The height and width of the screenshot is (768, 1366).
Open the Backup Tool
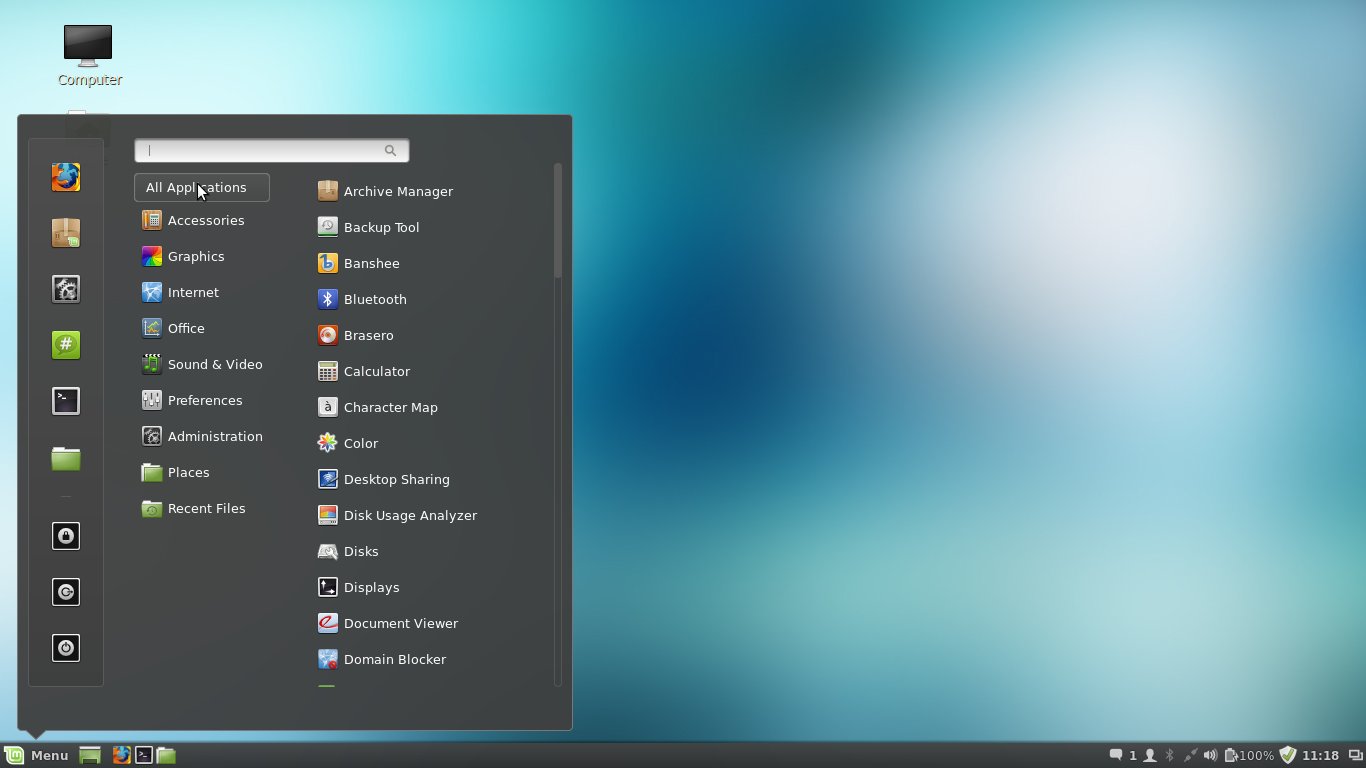[380, 227]
